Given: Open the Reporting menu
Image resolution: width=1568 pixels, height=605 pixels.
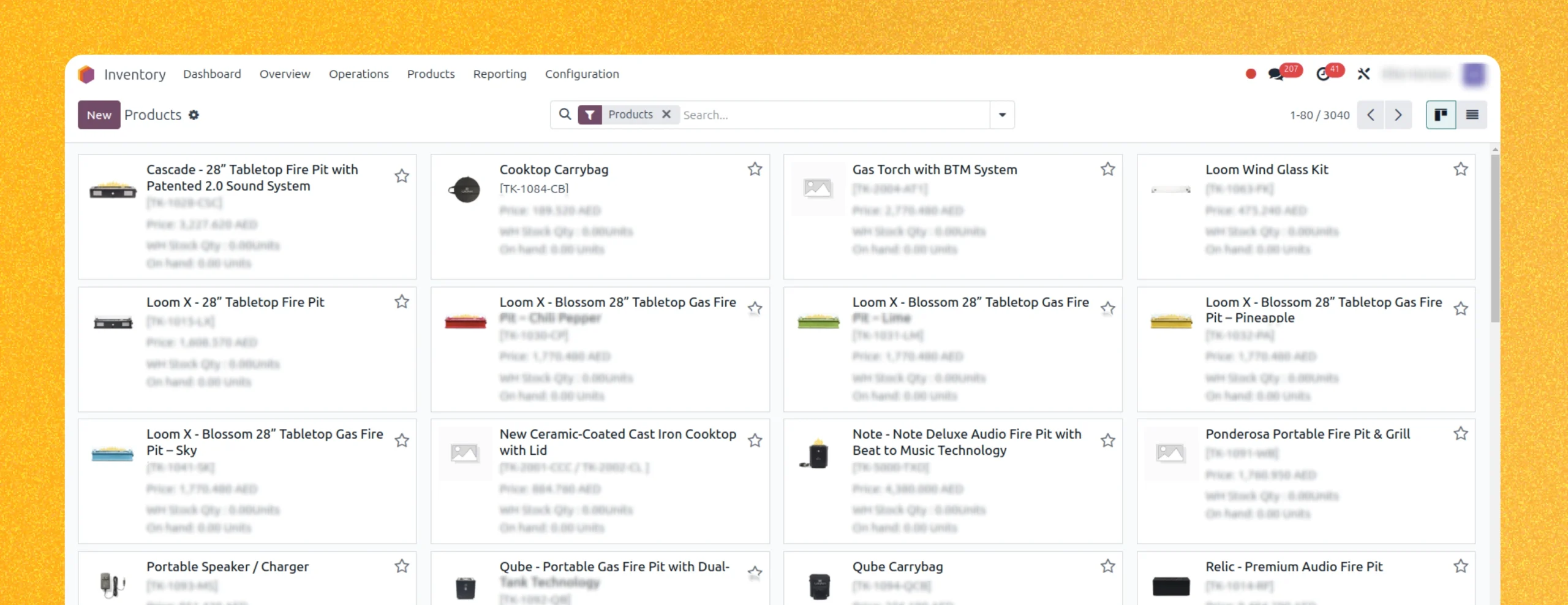Looking at the screenshot, I should (x=500, y=74).
